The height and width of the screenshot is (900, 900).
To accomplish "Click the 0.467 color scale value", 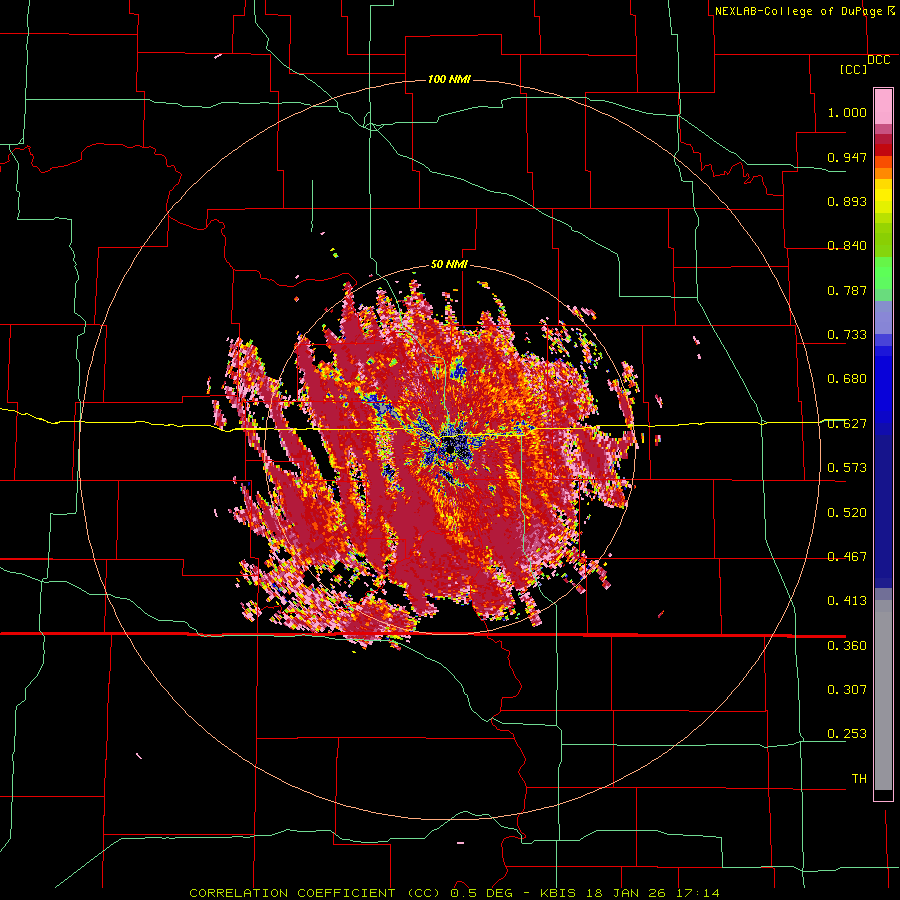I will [847, 557].
